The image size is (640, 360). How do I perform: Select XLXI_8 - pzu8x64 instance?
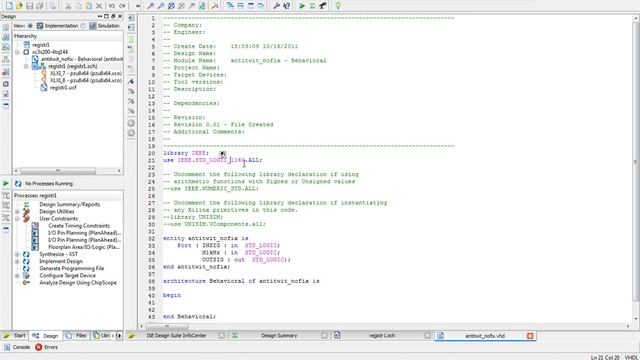pos(86,80)
